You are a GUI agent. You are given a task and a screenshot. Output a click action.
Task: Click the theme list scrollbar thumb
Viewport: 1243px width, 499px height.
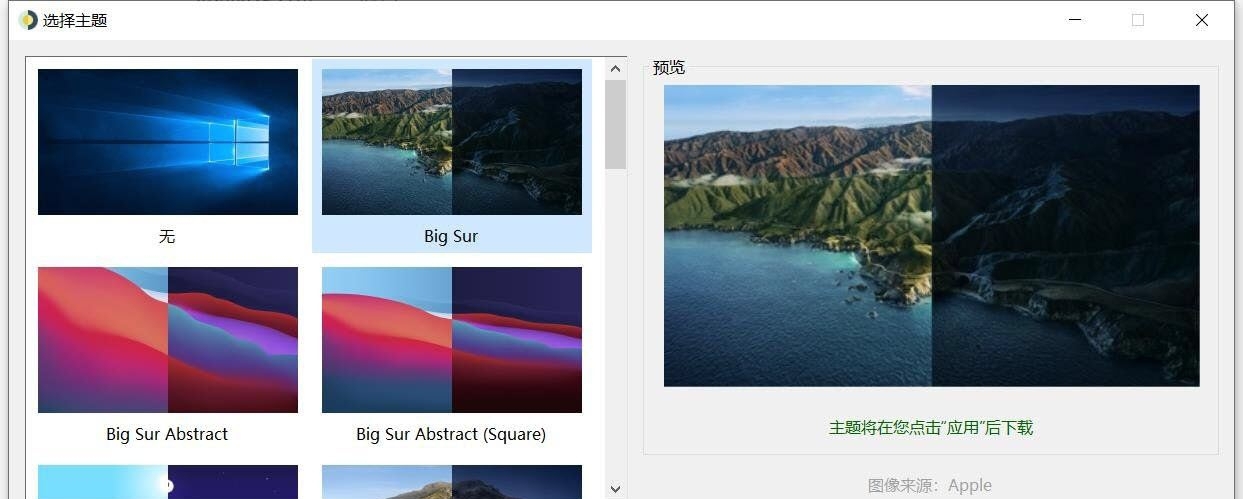(x=615, y=124)
